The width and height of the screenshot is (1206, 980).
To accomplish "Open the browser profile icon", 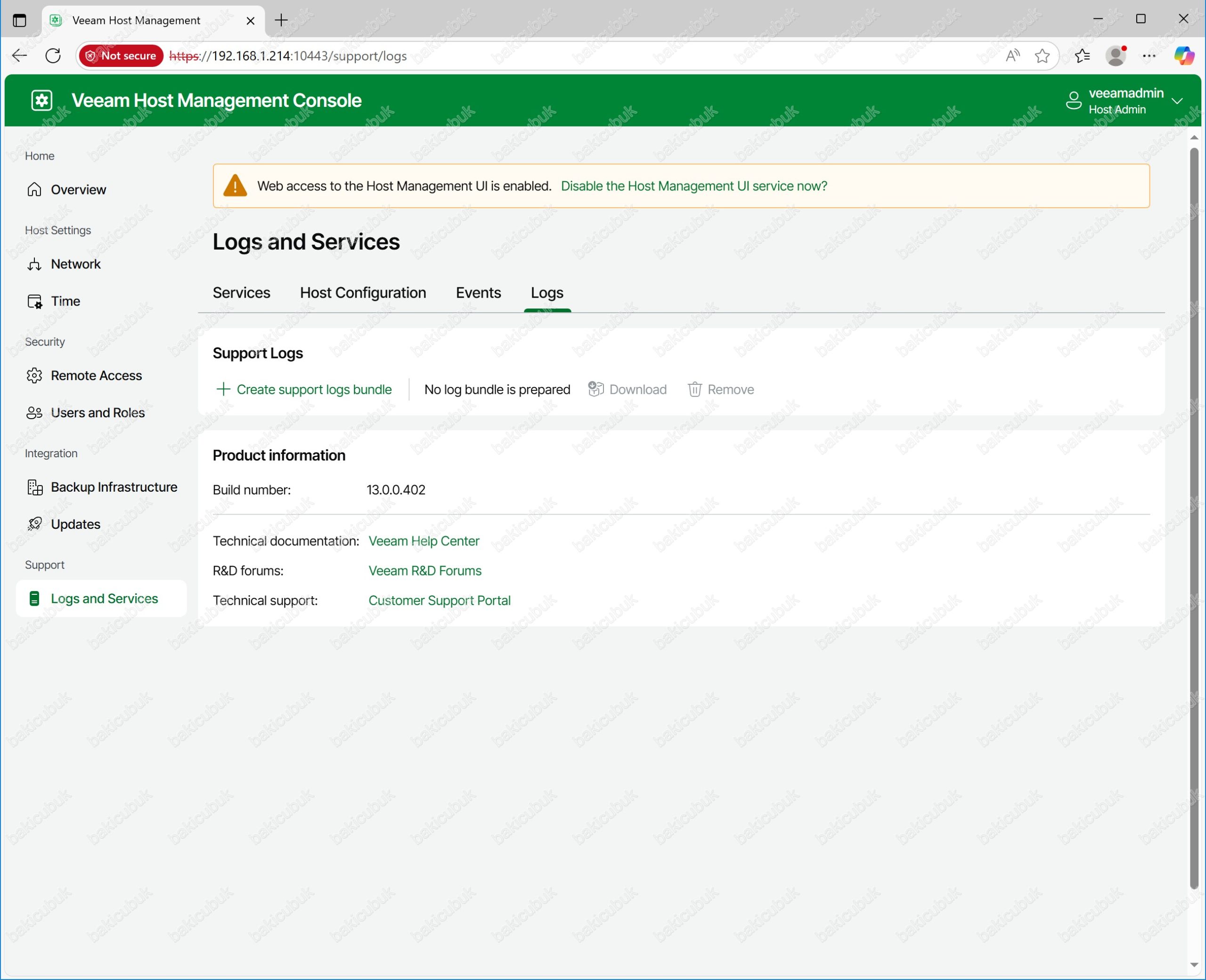I will (x=1116, y=55).
